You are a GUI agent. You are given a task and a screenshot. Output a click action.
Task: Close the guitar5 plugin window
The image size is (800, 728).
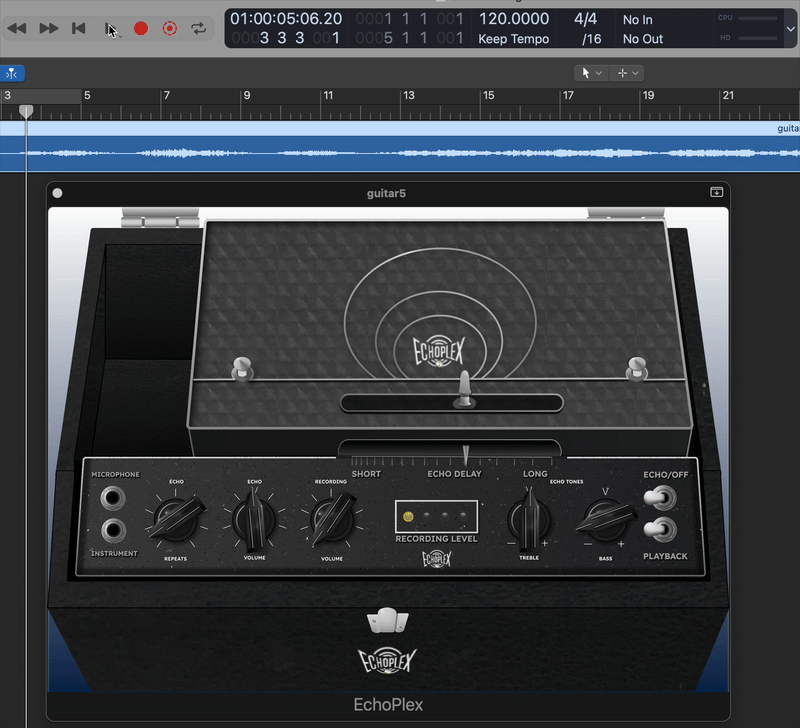pos(58,193)
